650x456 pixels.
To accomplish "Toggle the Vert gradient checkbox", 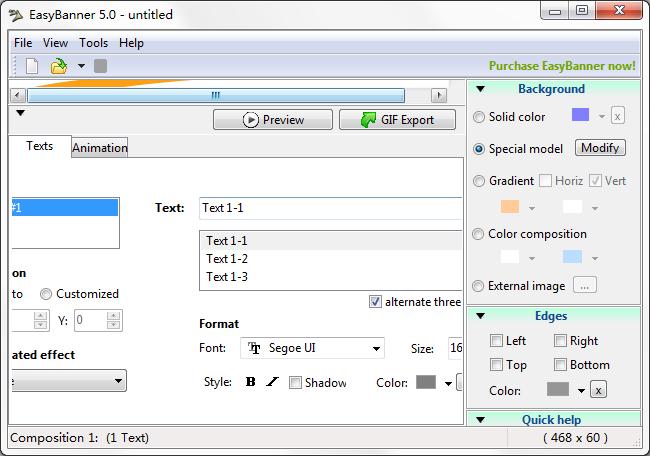I will tap(595, 181).
